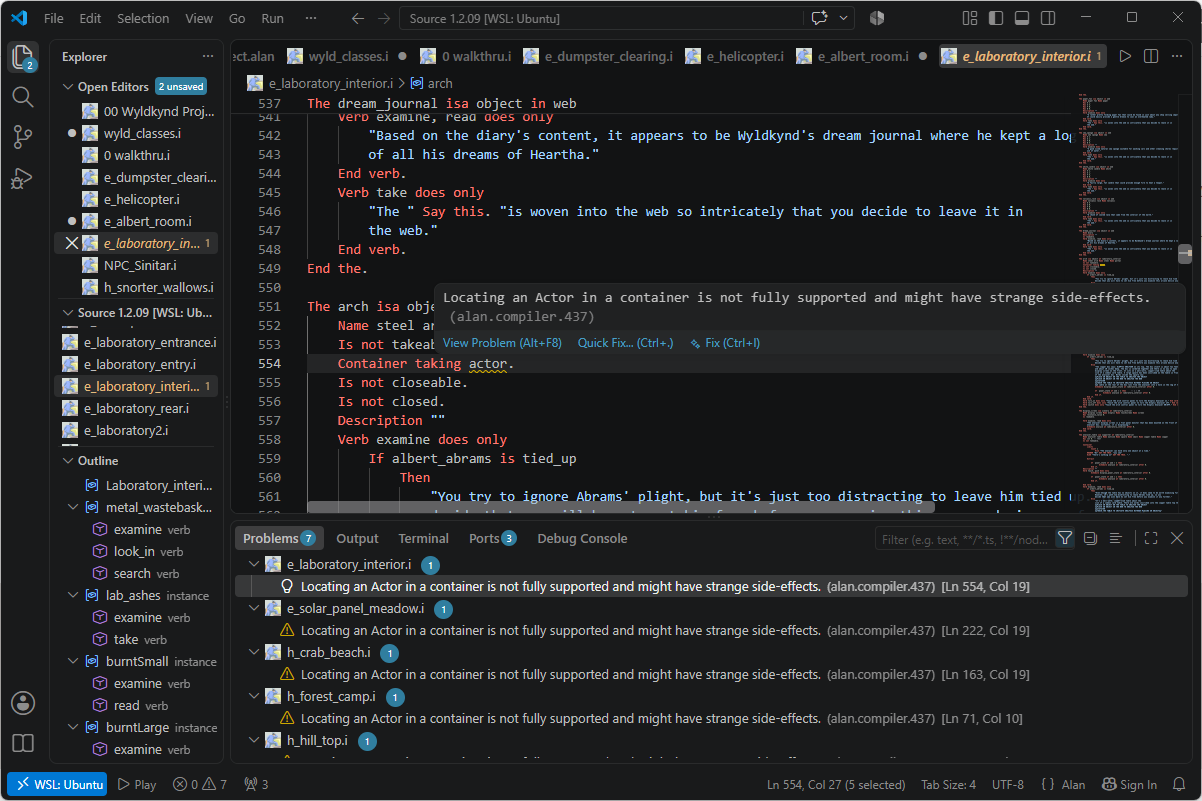This screenshot has width=1202, height=801.
Task: Collapse e_solar_panel_meadow.i problems group
Action: click(254, 608)
